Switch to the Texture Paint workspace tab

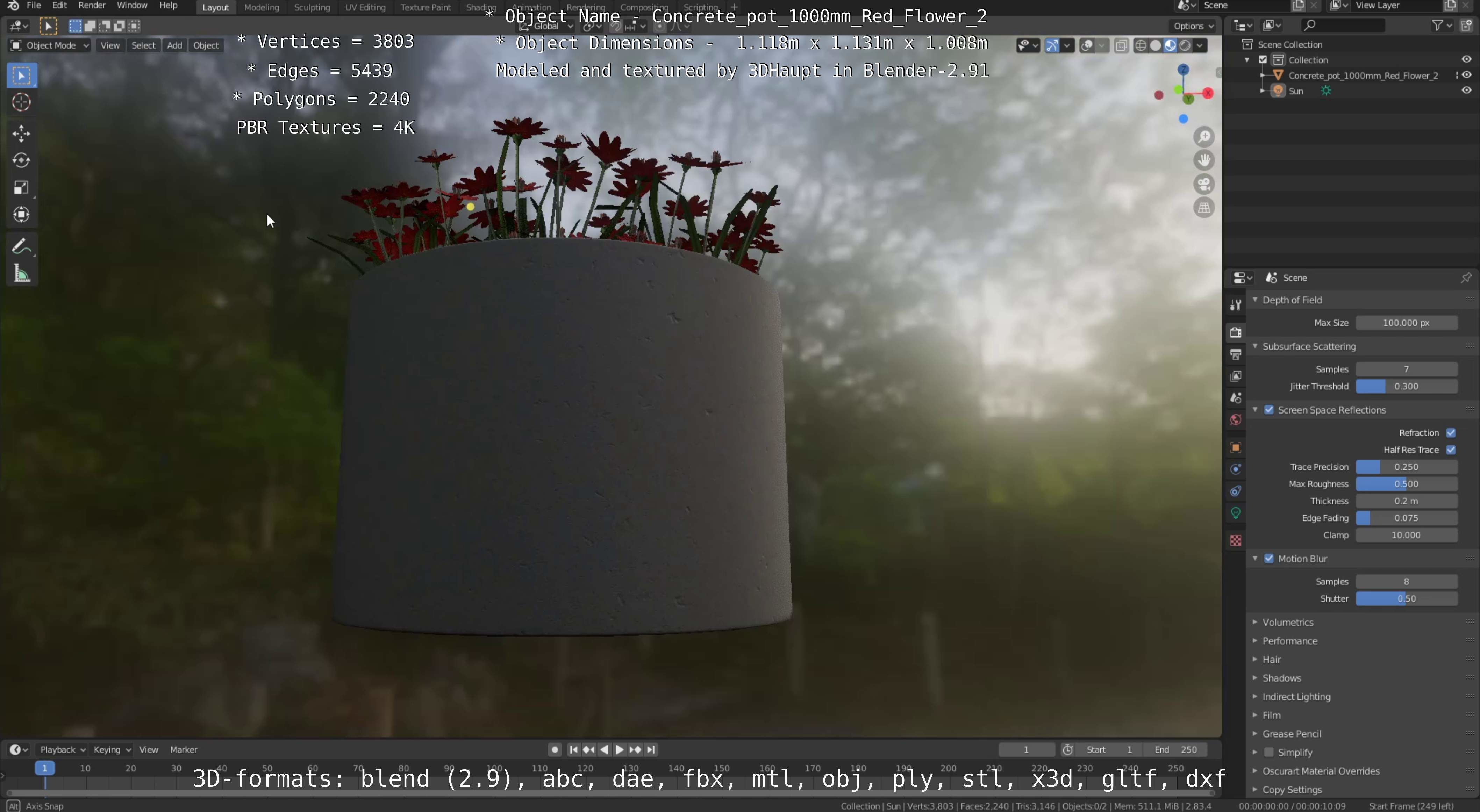tap(426, 7)
